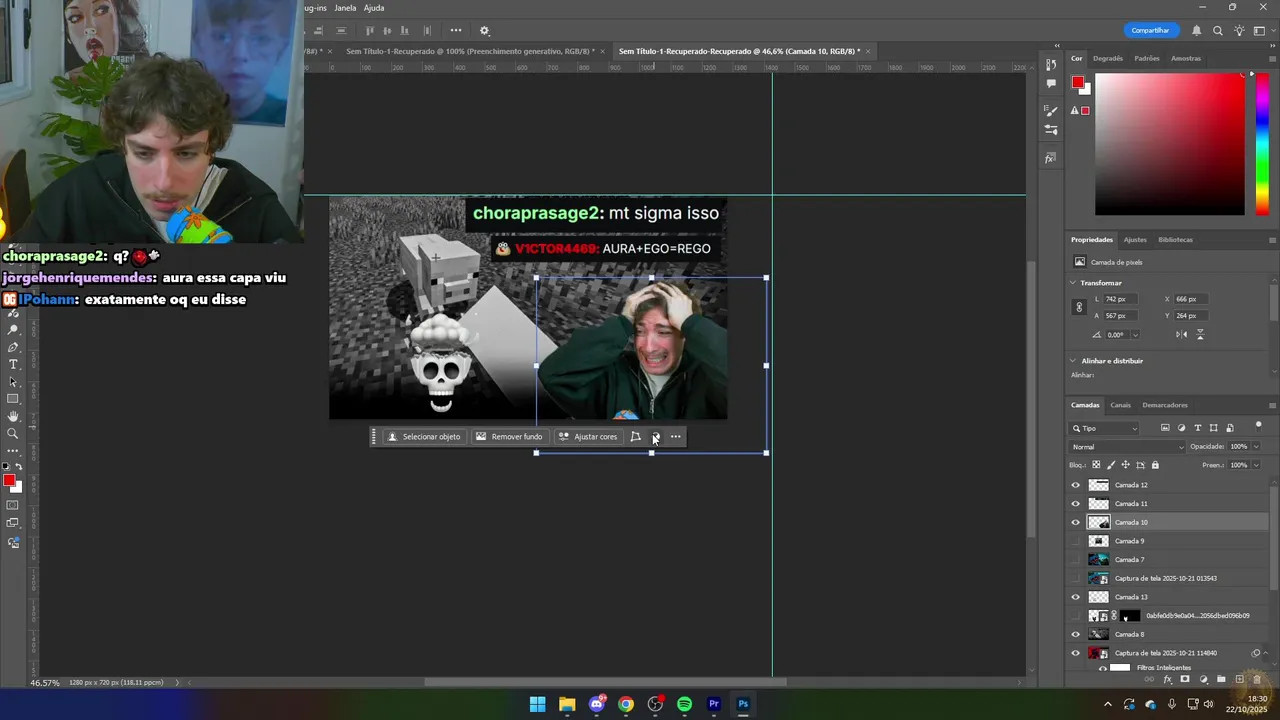Open the search magnifier in top bar
Image resolution: width=1280 pixels, height=720 pixels.
point(1218,31)
